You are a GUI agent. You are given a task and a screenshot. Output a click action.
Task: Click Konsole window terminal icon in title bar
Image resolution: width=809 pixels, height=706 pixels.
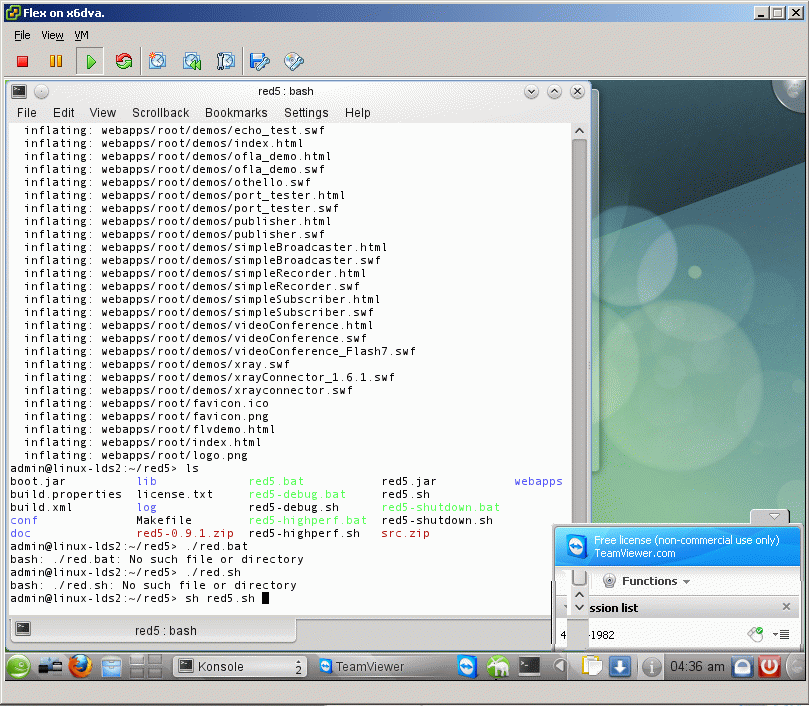click(19, 91)
